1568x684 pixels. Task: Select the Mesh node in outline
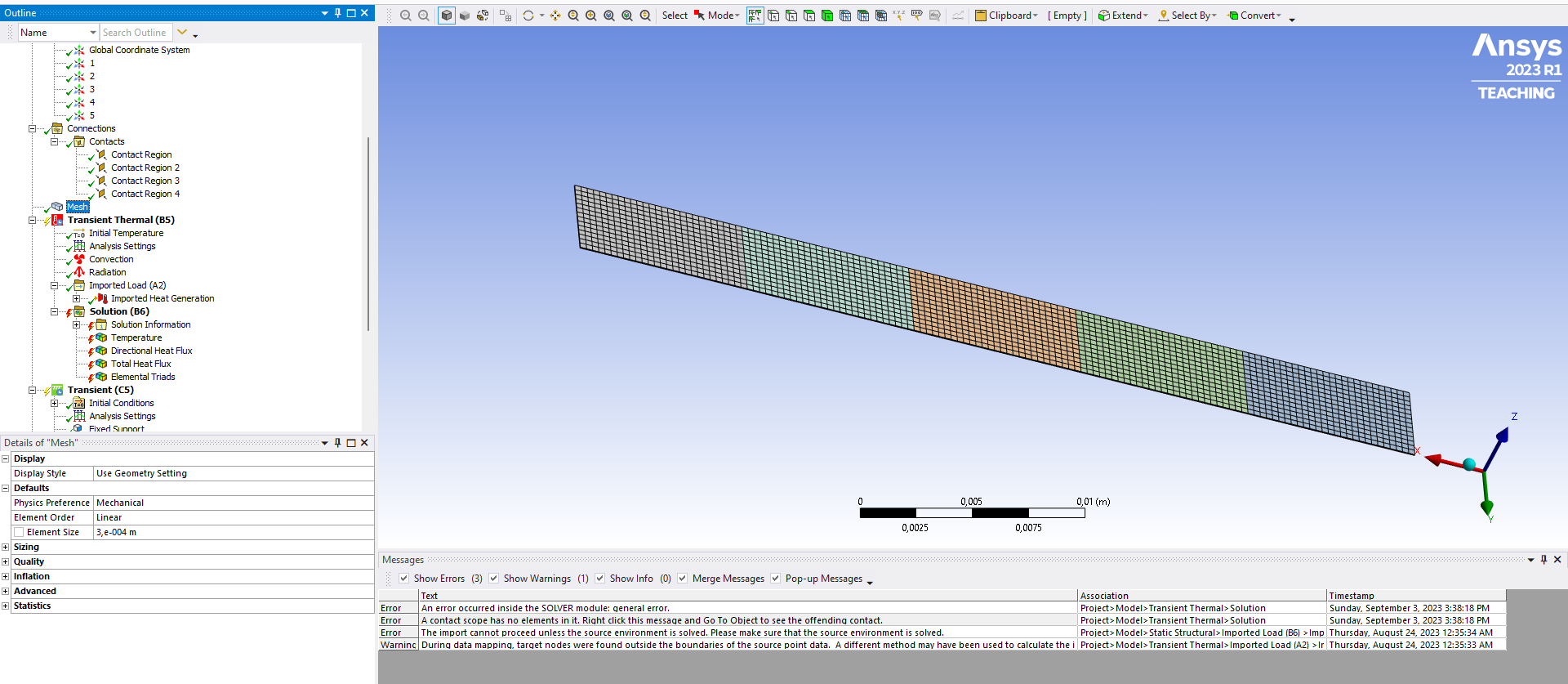78,207
